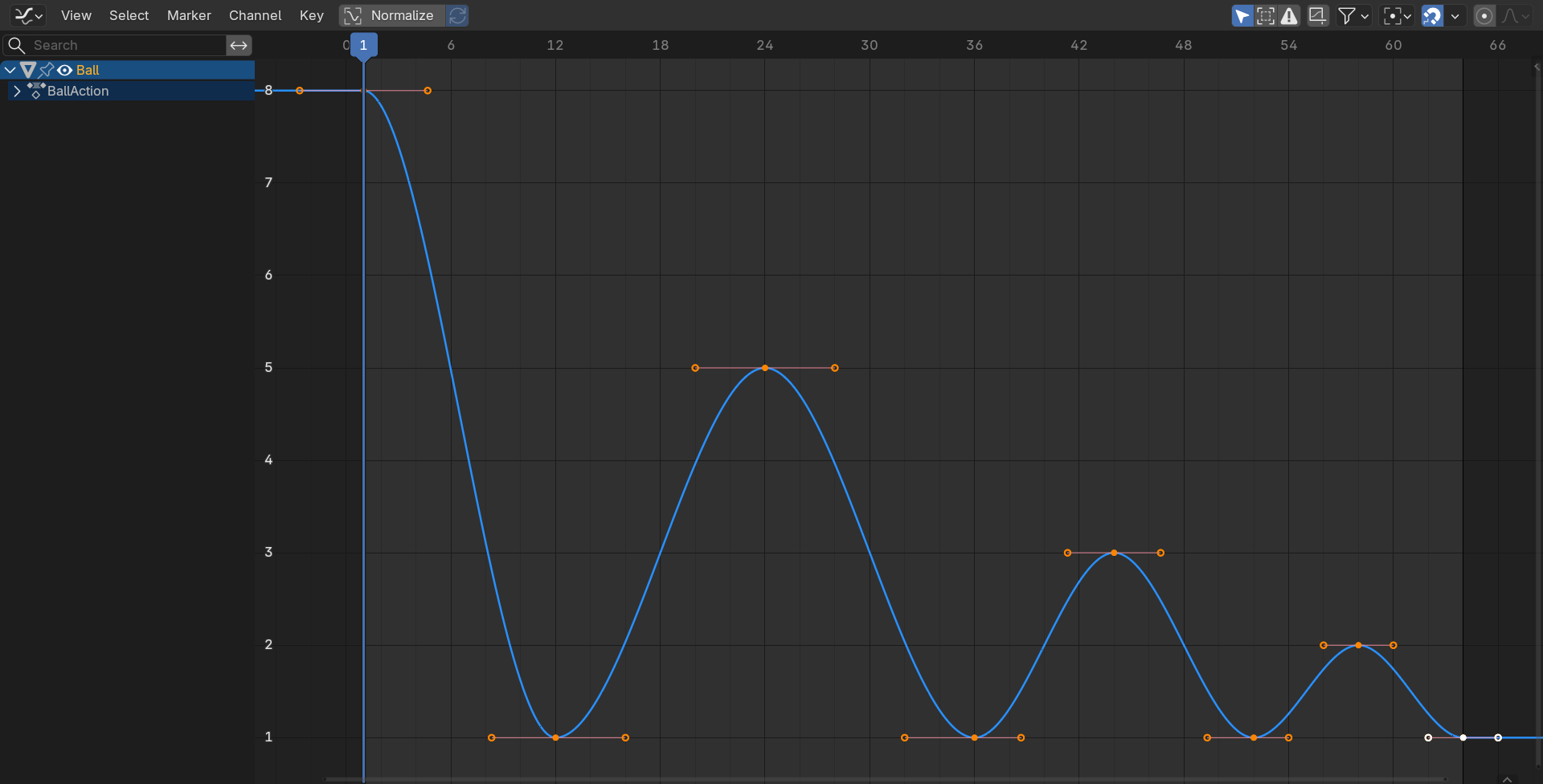Image resolution: width=1543 pixels, height=784 pixels.
Task: Click handle right of first keyframe at value 8
Action: pos(428,91)
